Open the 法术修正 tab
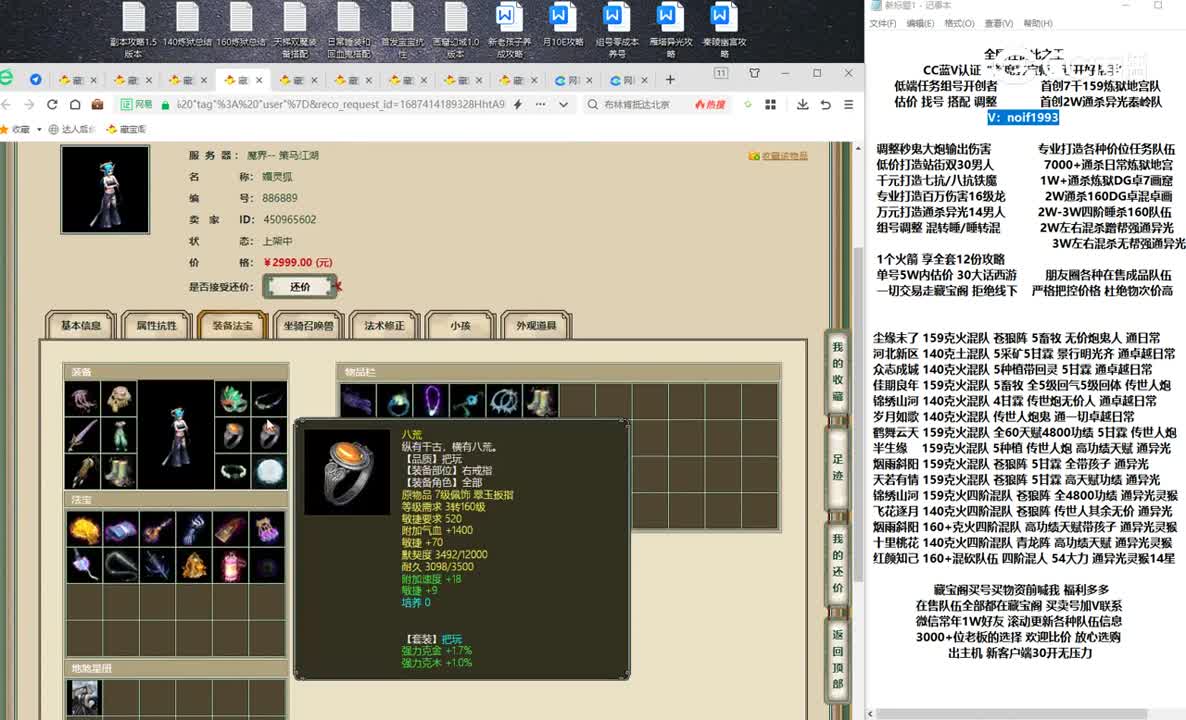The width and height of the screenshot is (1186, 720). pyautogui.click(x=384, y=325)
